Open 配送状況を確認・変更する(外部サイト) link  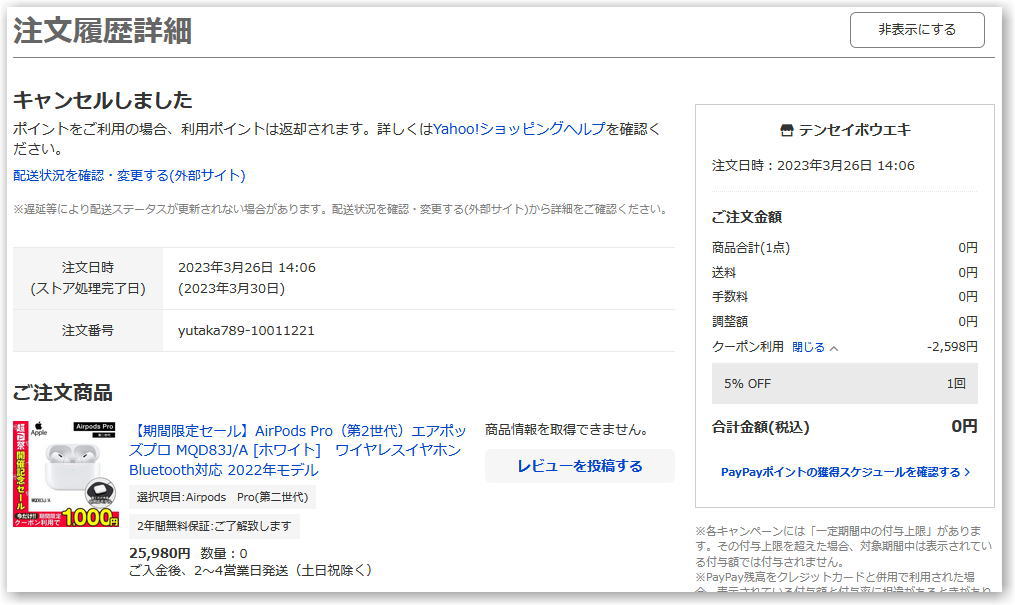(x=129, y=175)
